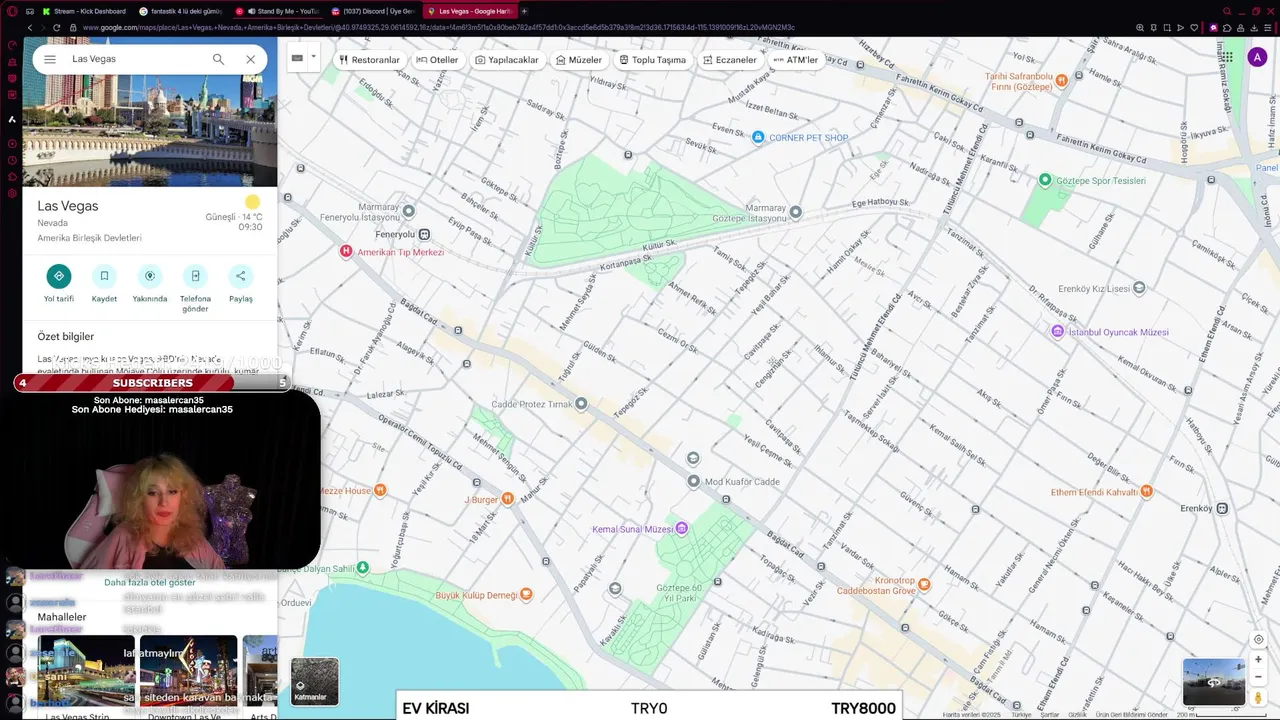Focus the Las Vegas search input field

135,59
